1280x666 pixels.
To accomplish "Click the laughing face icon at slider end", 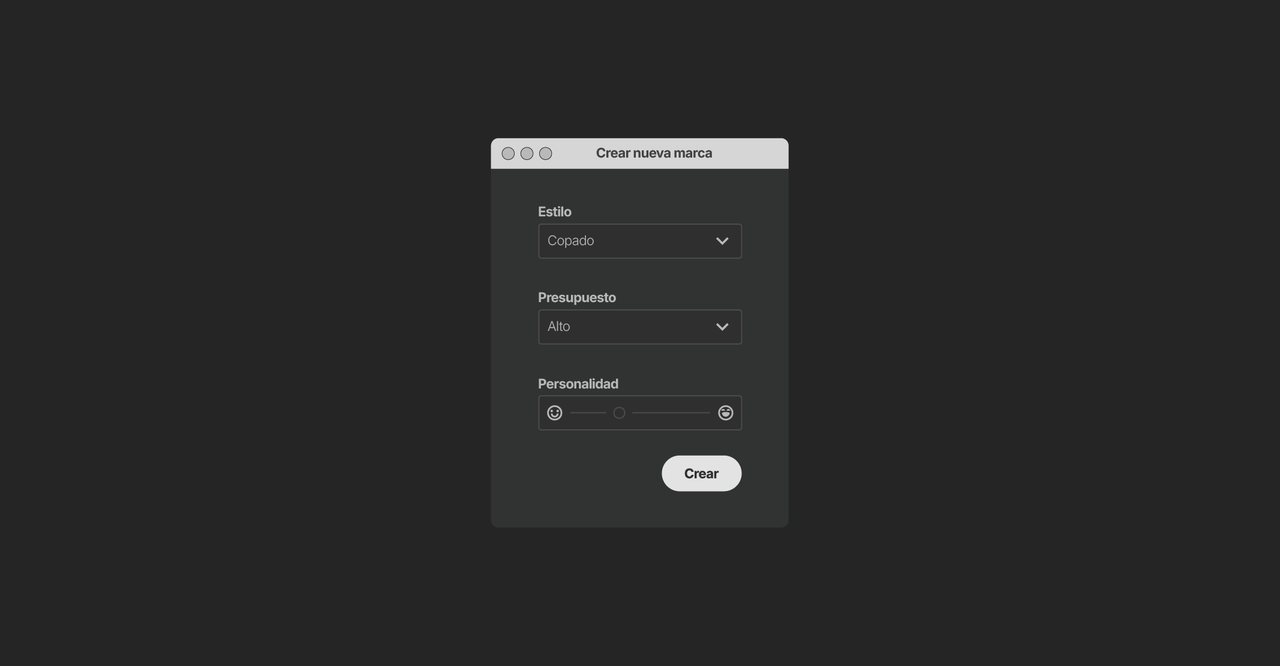I will pyautogui.click(x=726, y=413).
